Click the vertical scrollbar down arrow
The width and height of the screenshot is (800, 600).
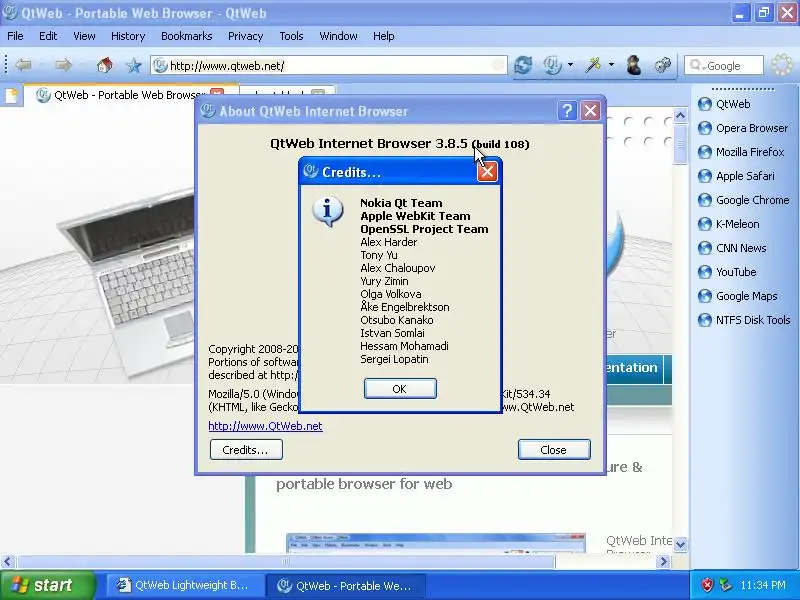[x=680, y=544]
